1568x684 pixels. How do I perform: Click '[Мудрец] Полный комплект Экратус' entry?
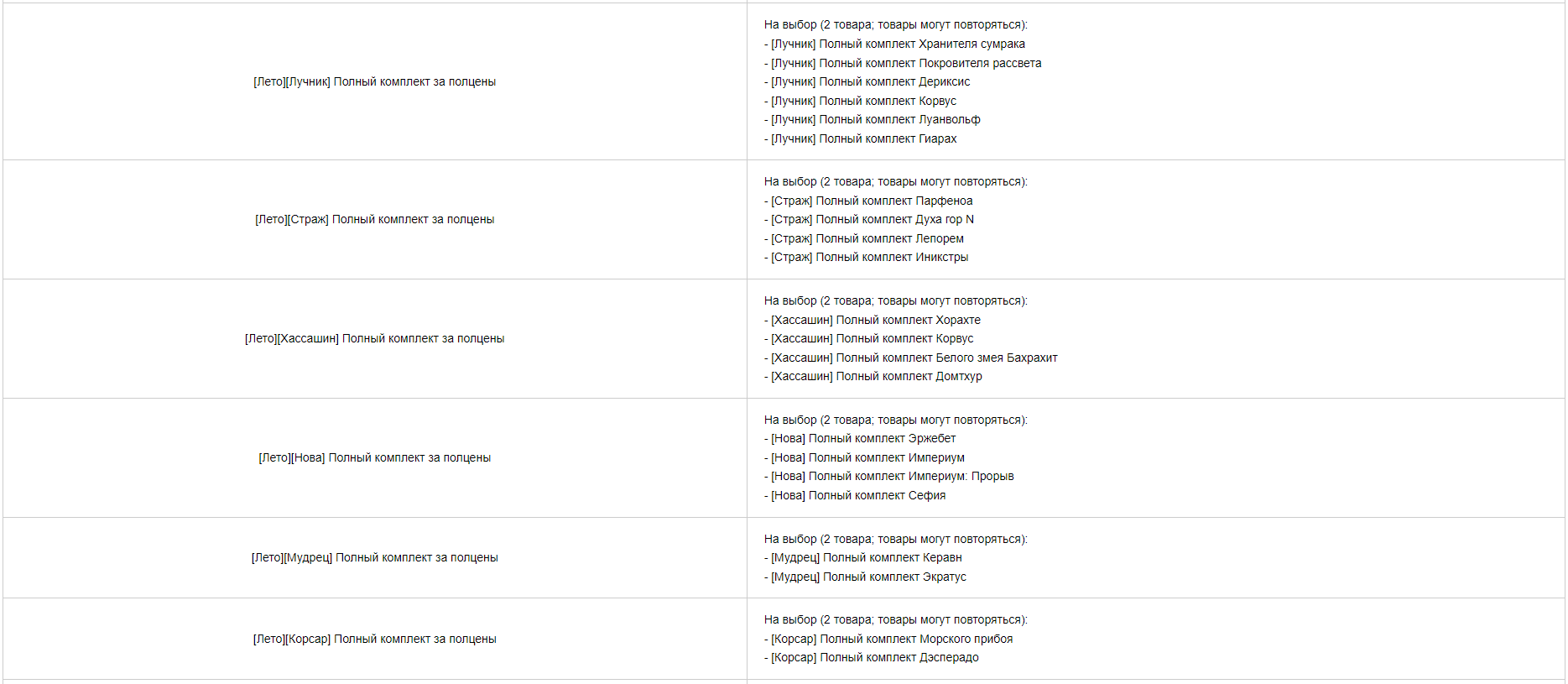(x=865, y=577)
